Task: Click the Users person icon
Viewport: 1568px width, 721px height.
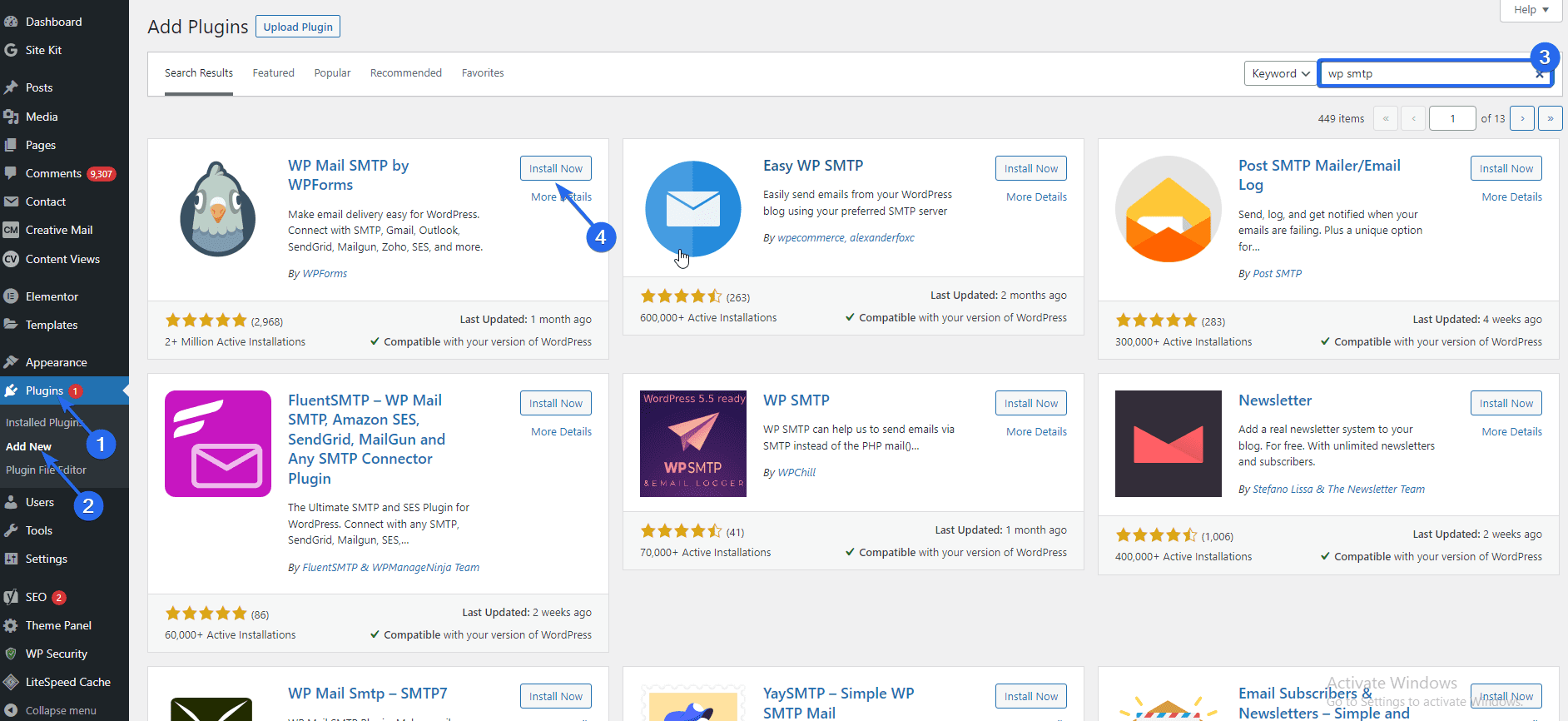Action: pos(11,502)
